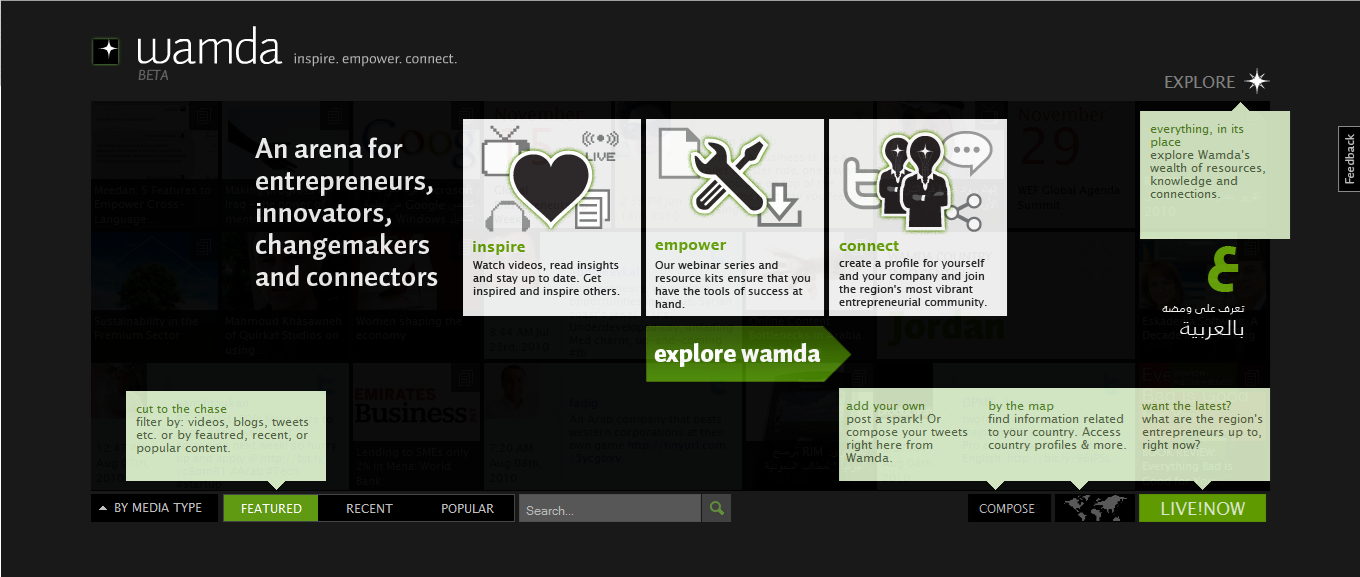Screen dimensions: 1360x577
Task: Open the empower heading link
Action: click(x=690, y=245)
